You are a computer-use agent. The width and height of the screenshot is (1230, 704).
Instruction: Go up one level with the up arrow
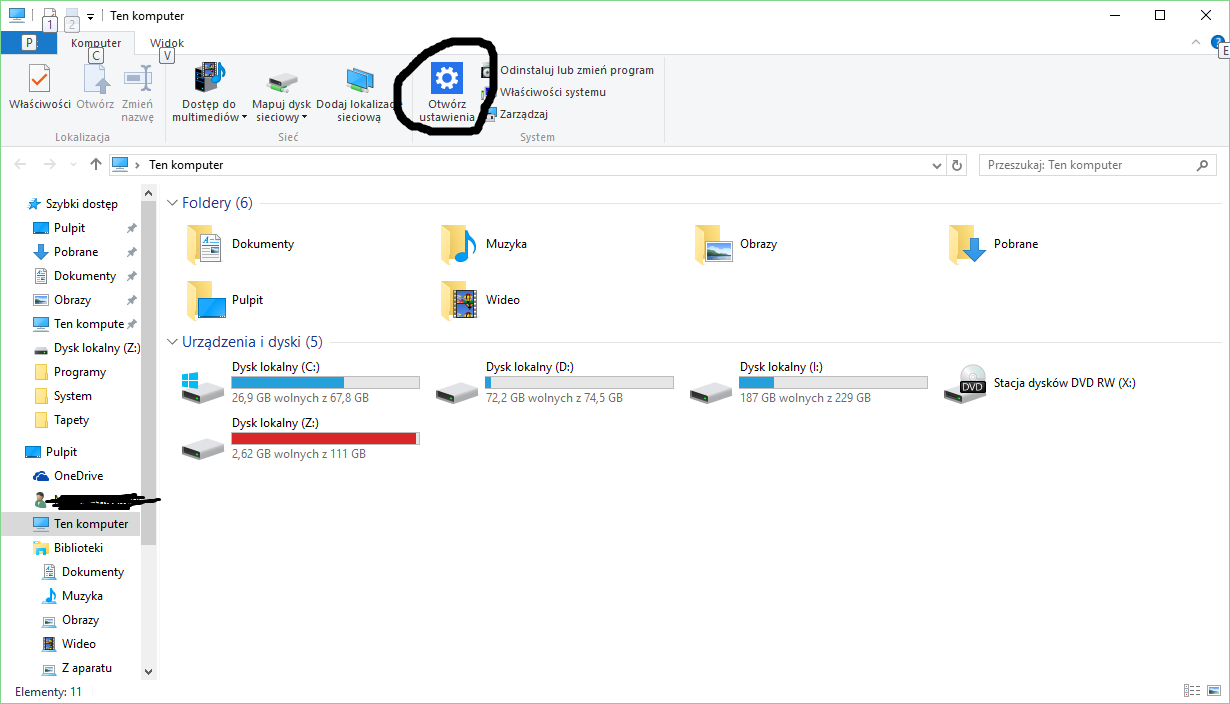click(x=96, y=165)
